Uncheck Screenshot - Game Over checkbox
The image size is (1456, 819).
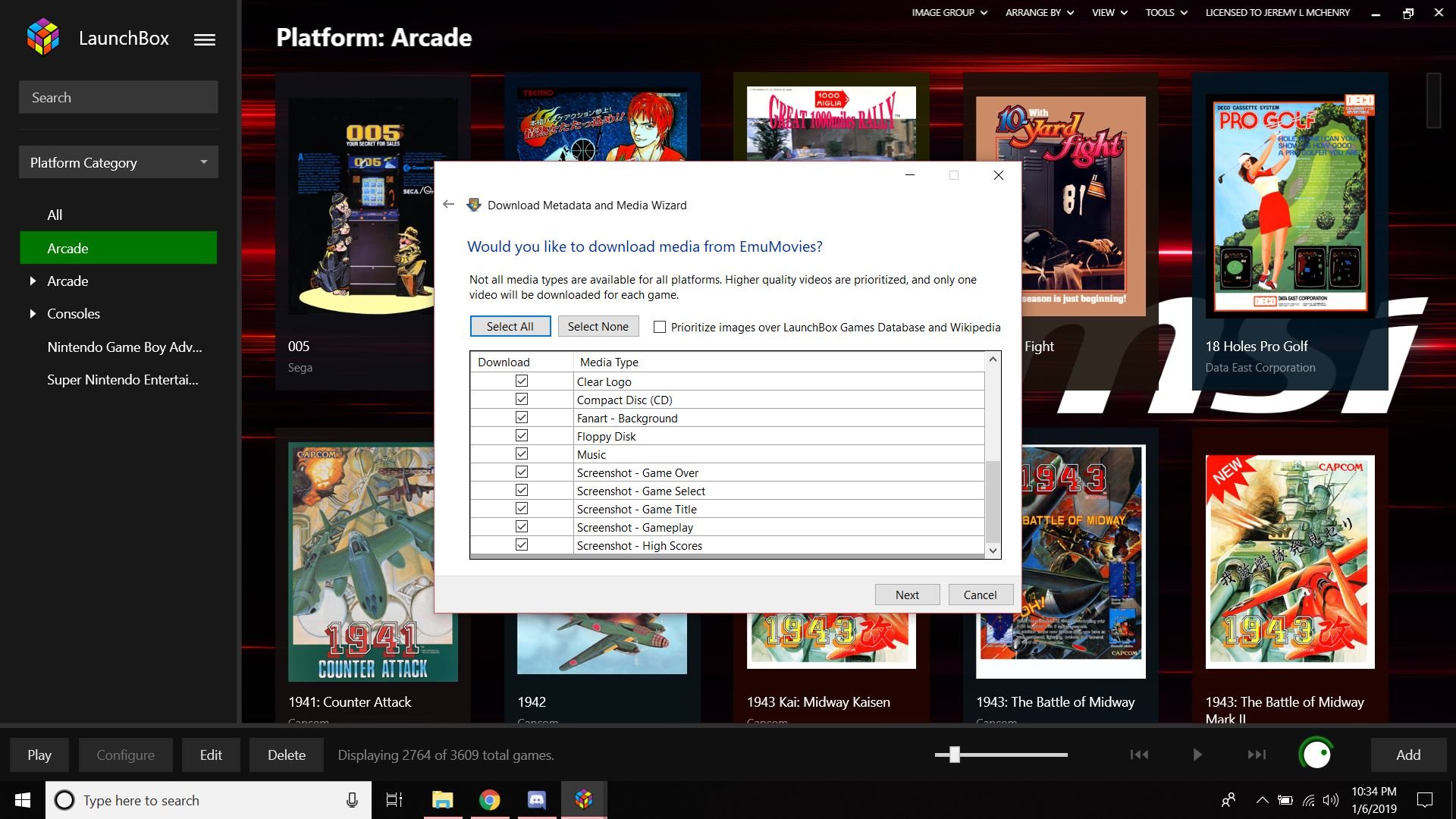coord(522,472)
